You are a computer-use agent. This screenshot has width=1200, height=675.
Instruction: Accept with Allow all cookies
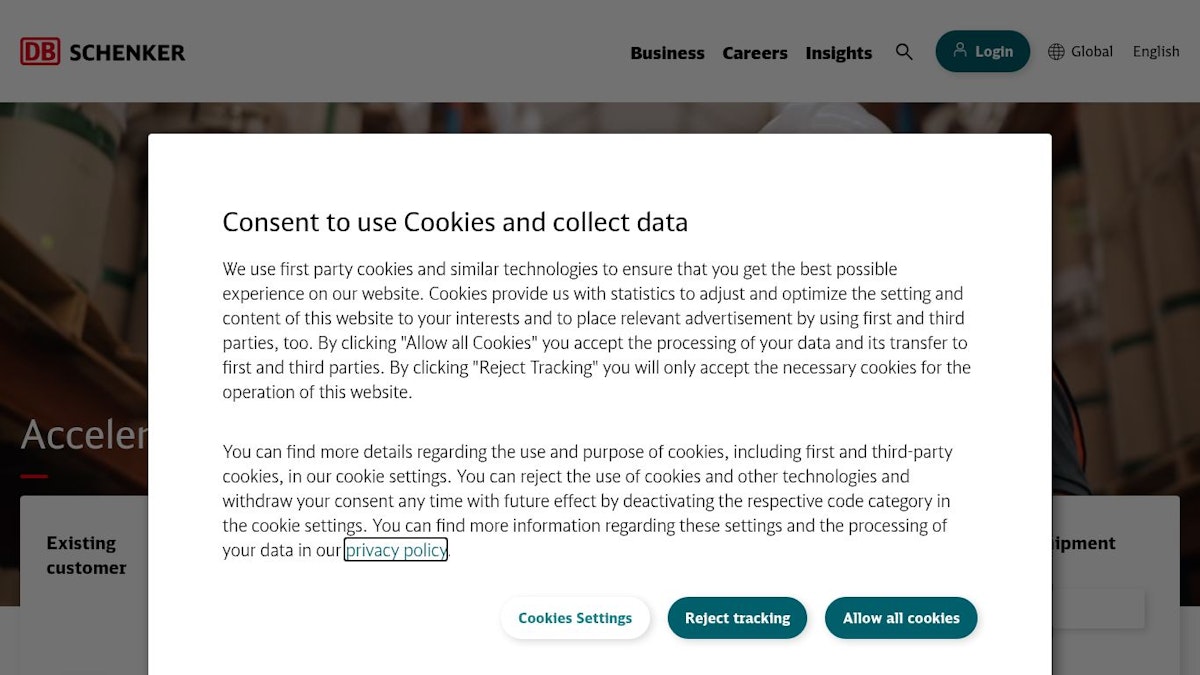pyautogui.click(x=901, y=618)
